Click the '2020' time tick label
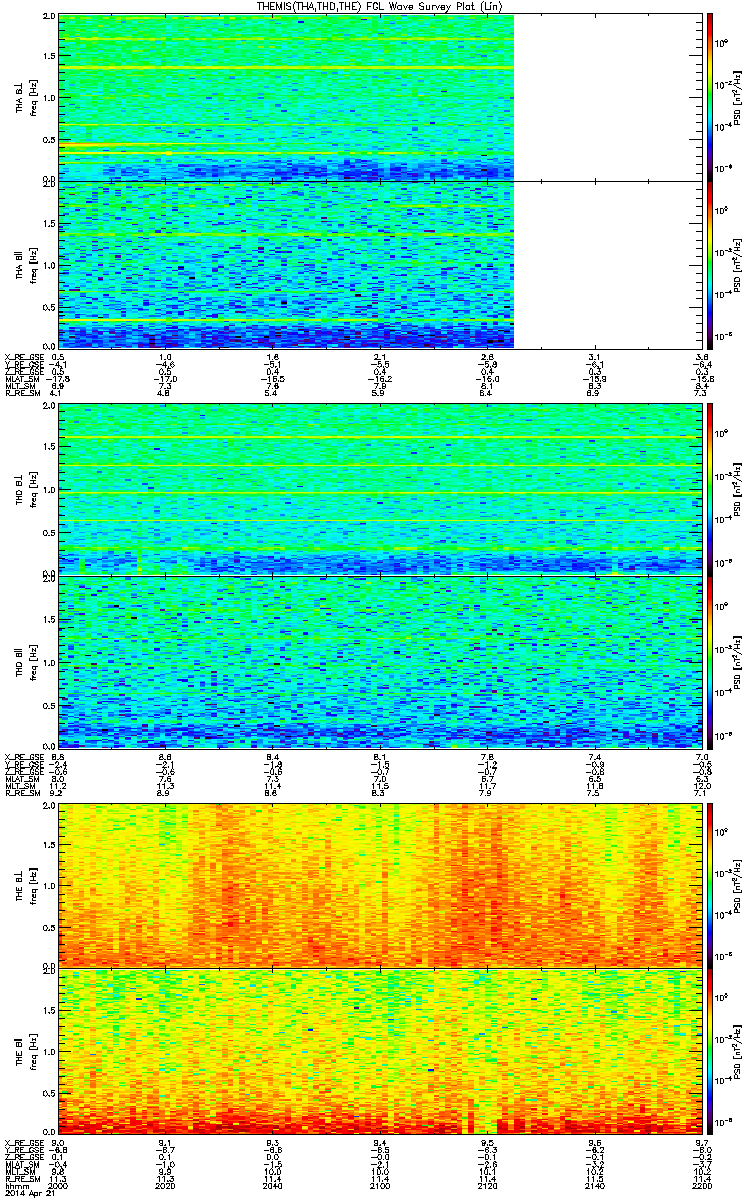This screenshot has width=750, height=1200. 166,1188
